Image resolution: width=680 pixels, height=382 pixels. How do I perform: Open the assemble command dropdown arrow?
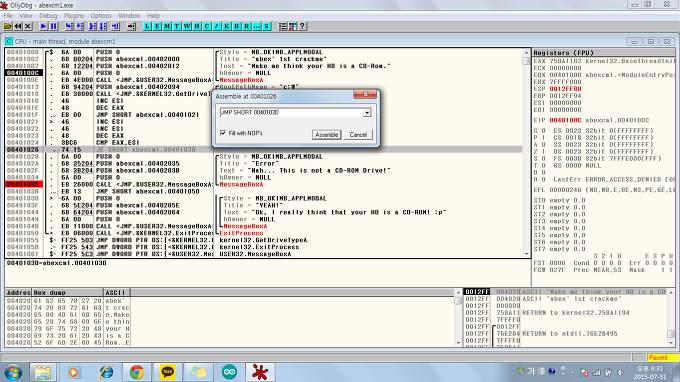pyautogui.click(x=367, y=113)
